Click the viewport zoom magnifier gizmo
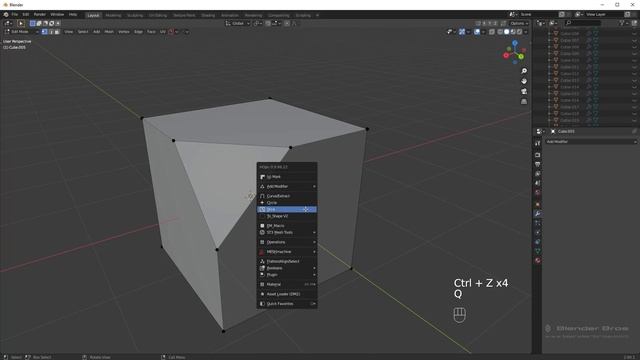 pos(524,71)
